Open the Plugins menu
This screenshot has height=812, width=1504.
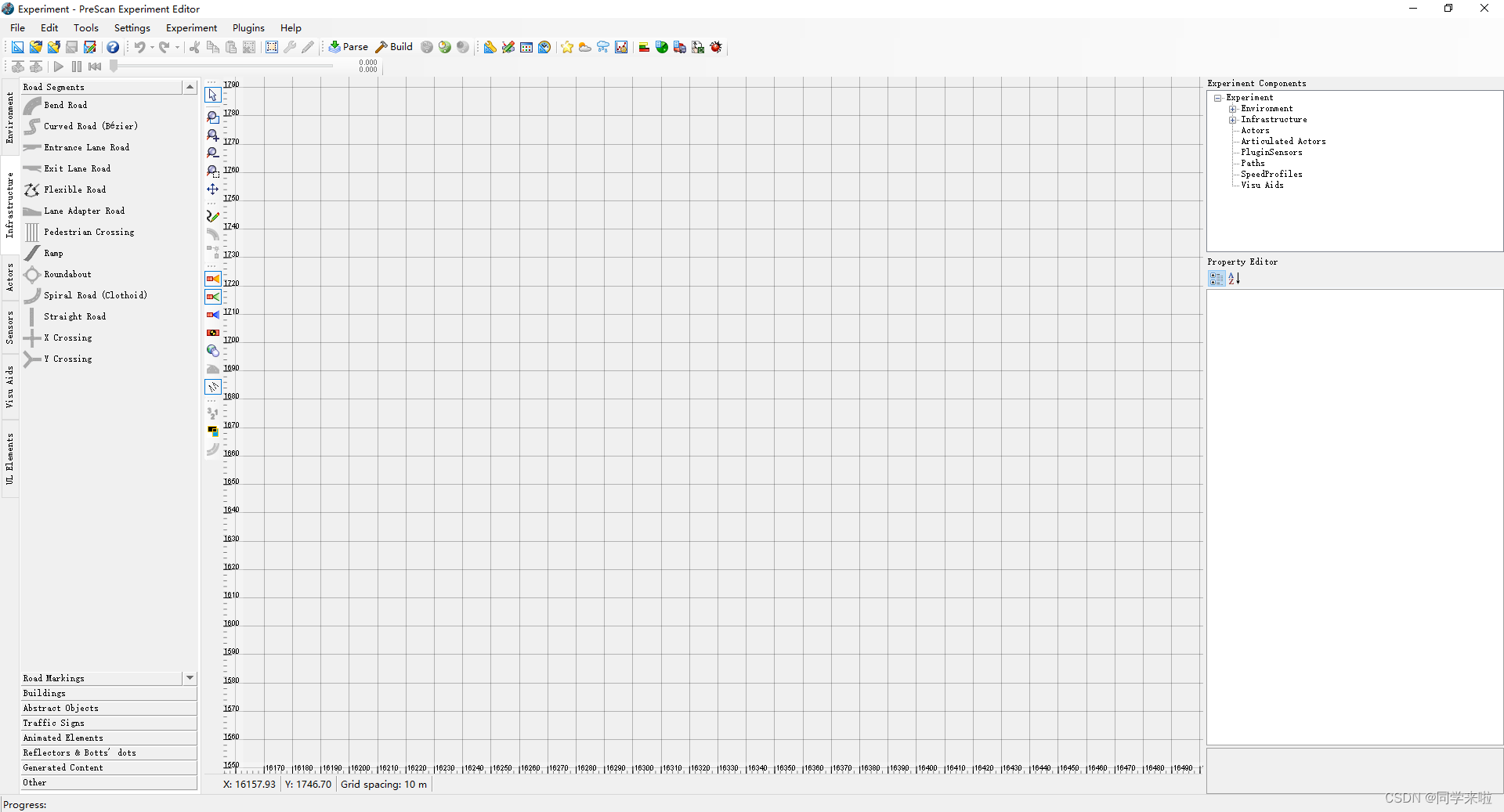point(248,27)
